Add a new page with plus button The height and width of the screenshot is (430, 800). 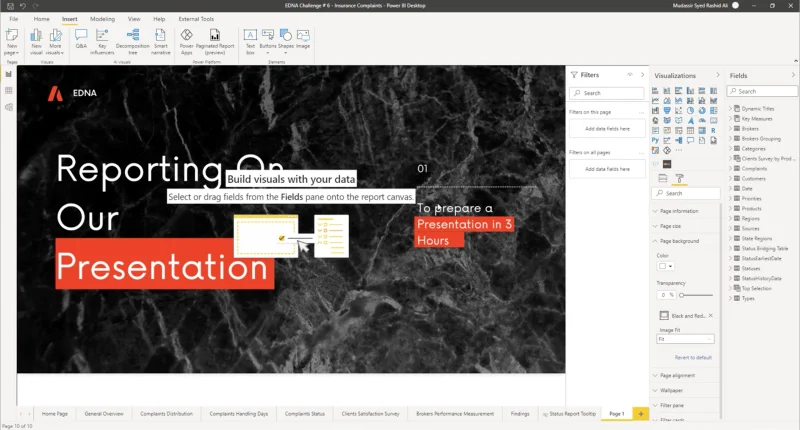[640, 414]
